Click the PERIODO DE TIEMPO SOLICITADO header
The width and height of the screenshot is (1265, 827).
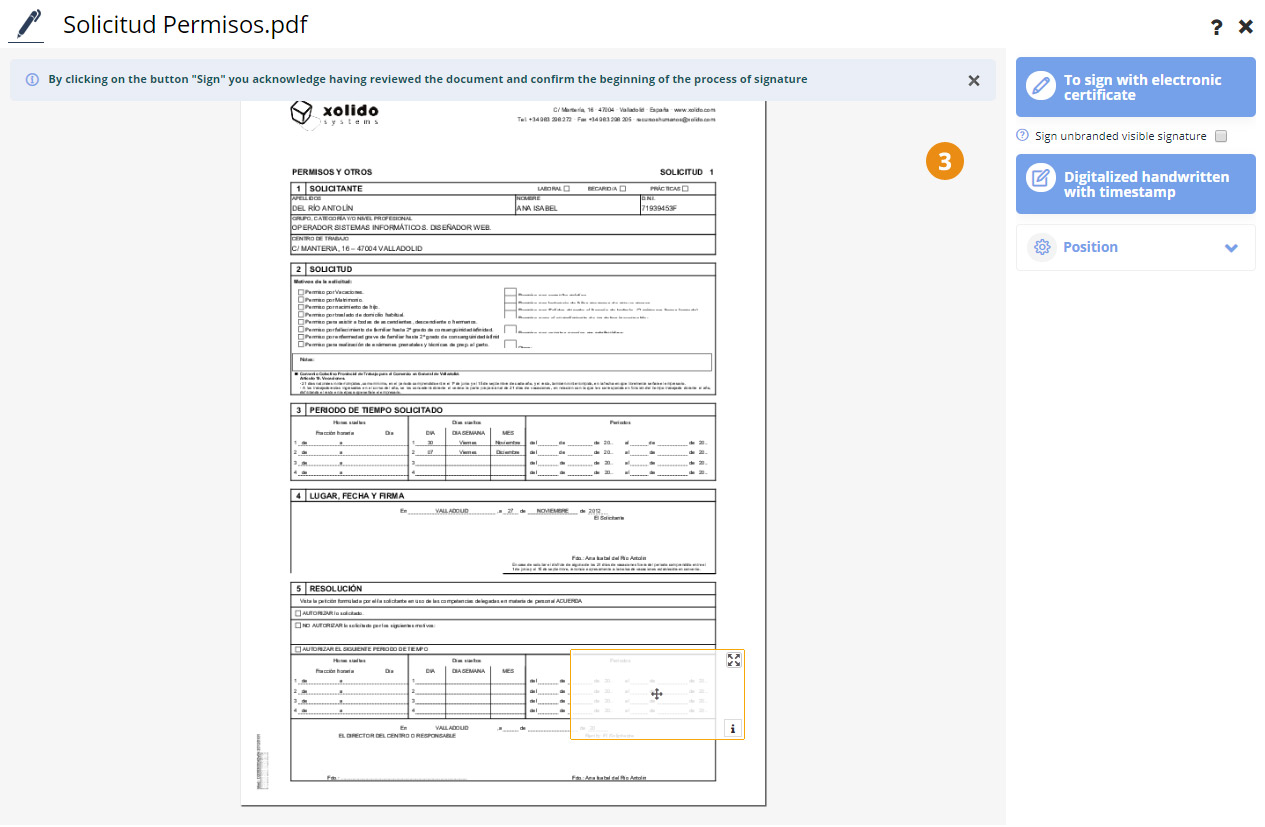375,410
